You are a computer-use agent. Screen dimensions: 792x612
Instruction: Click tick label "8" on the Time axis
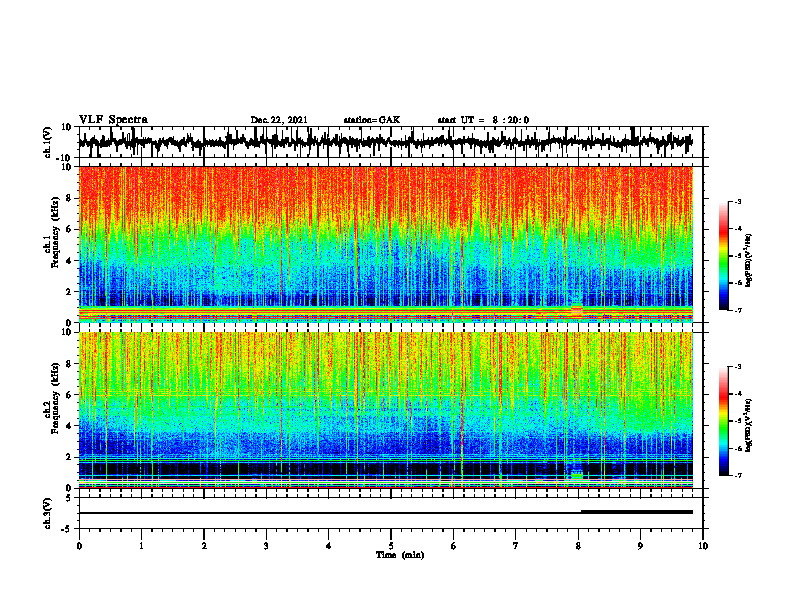pos(578,546)
